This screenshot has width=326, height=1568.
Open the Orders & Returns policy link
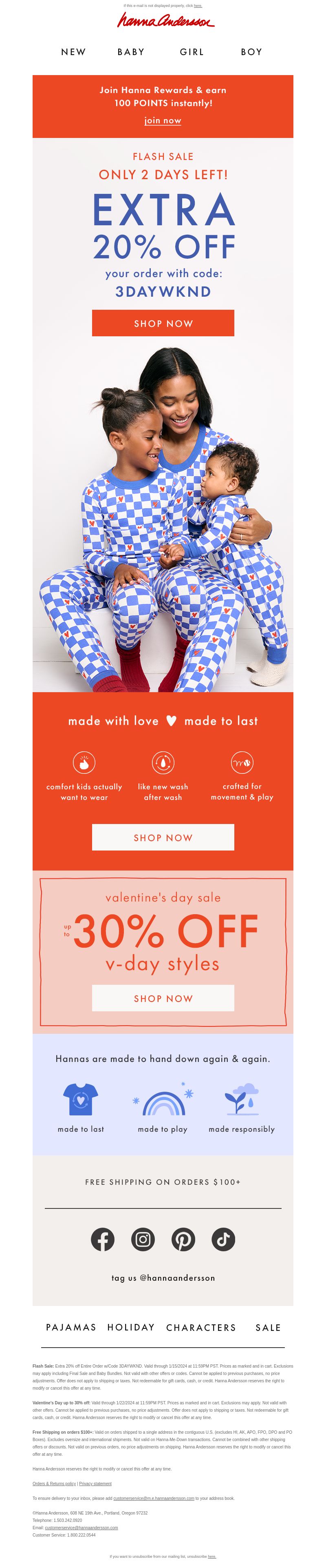[54, 1484]
